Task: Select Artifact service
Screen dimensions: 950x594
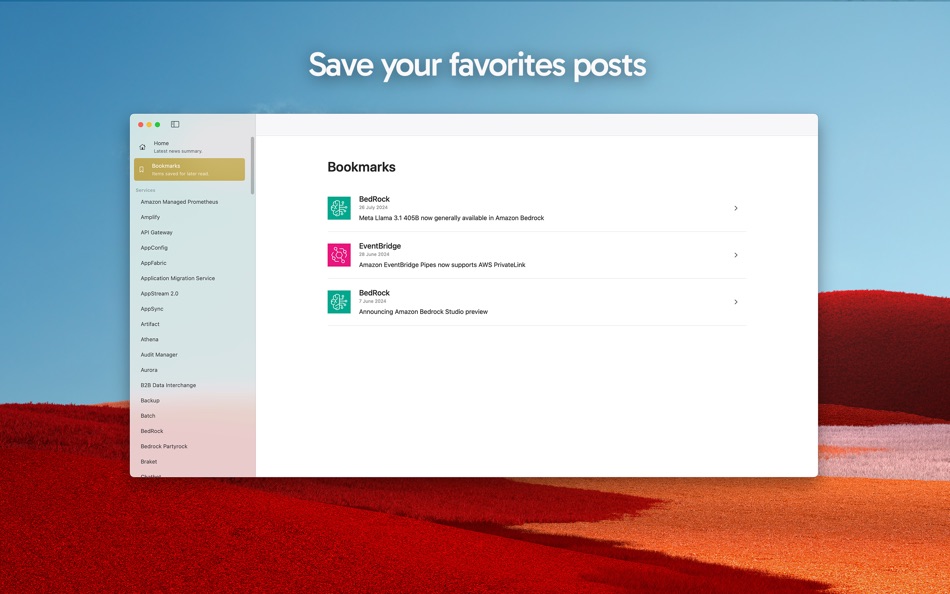Action: pos(150,324)
